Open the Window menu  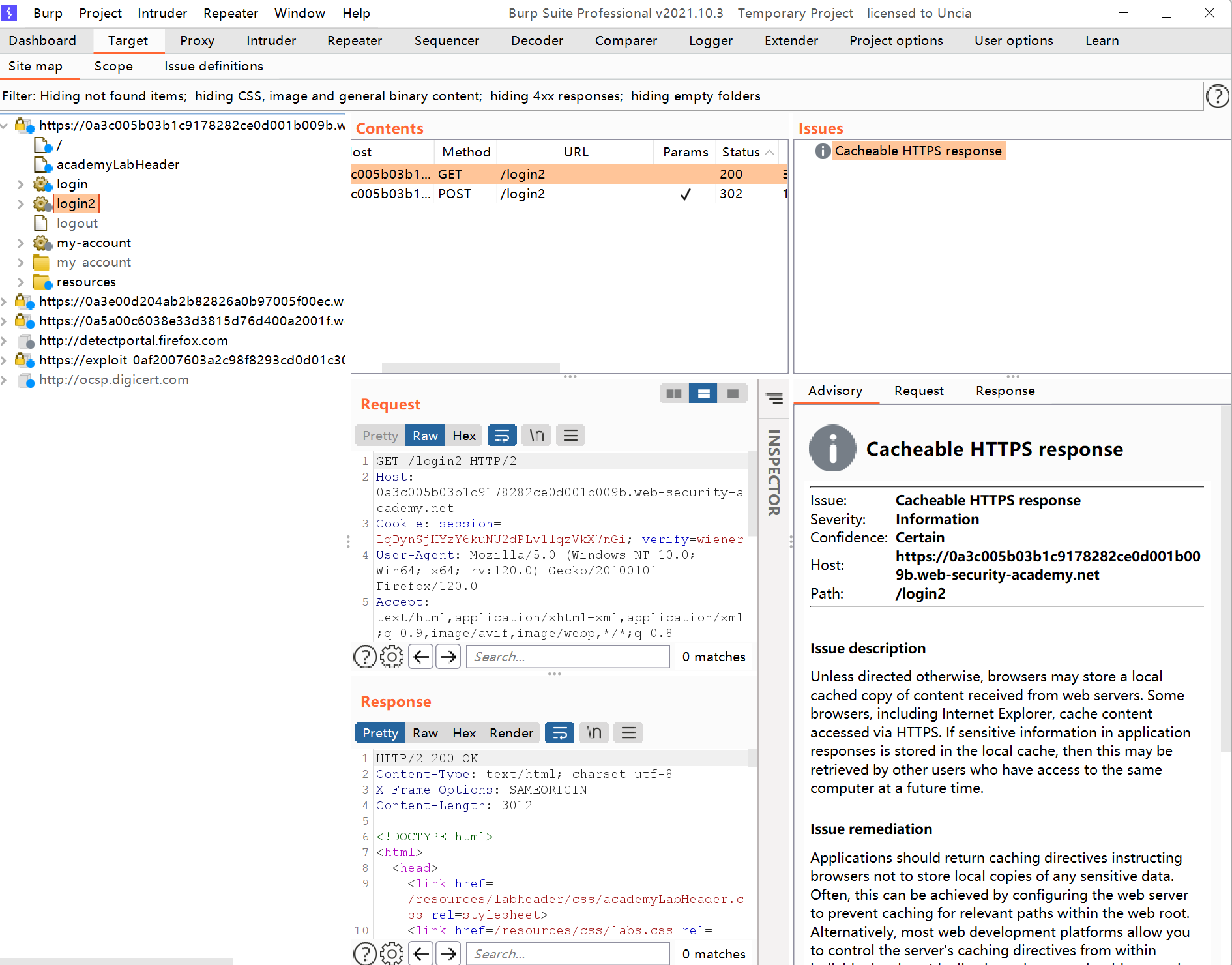(300, 13)
